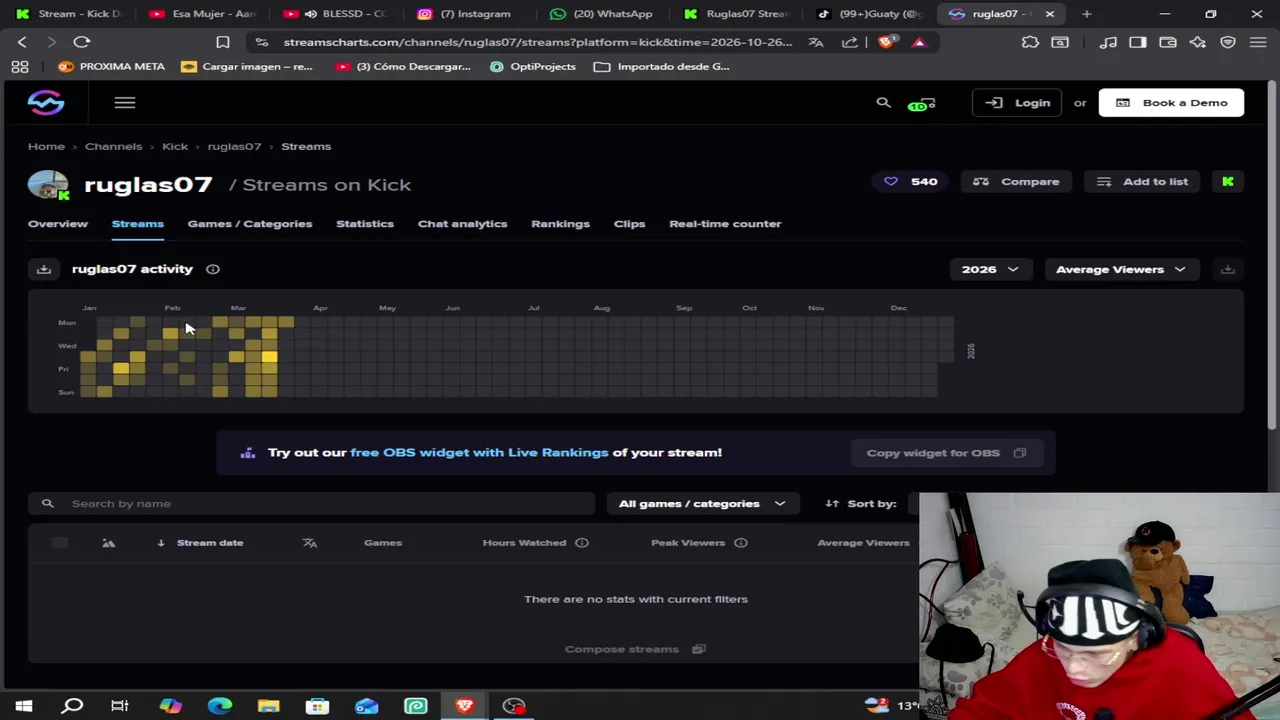The width and height of the screenshot is (1280, 720).
Task: Open OptiProjects bookmark
Action: (533, 66)
